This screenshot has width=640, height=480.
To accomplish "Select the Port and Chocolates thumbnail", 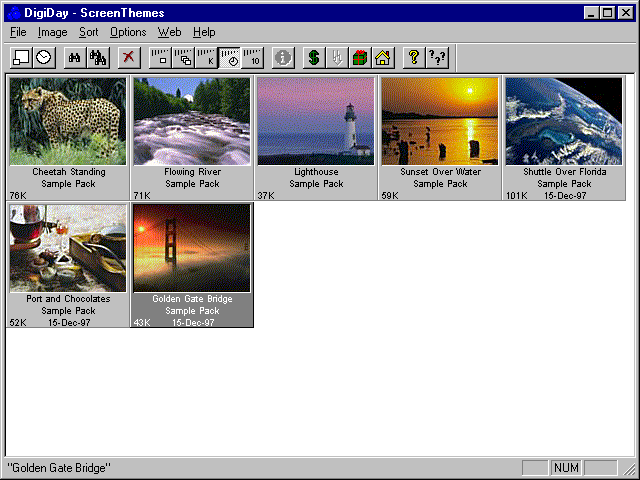I will (x=68, y=248).
